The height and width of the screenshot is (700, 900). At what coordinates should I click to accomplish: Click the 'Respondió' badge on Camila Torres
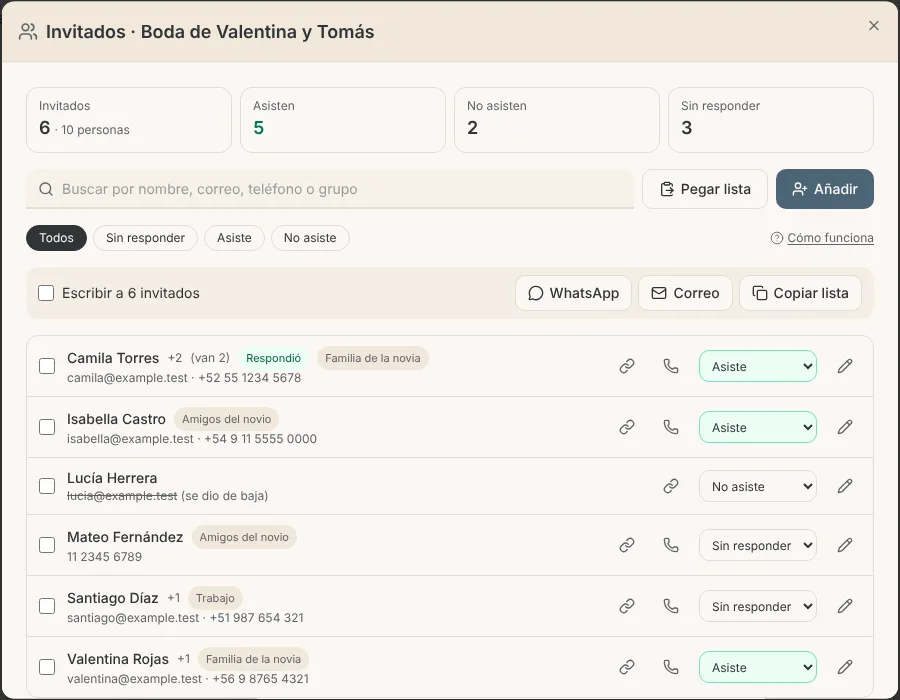tap(273, 358)
